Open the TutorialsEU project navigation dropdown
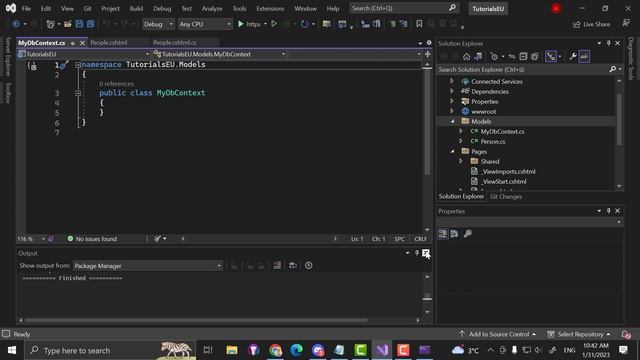The width and height of the screenshot is (640, 360). 84,54
